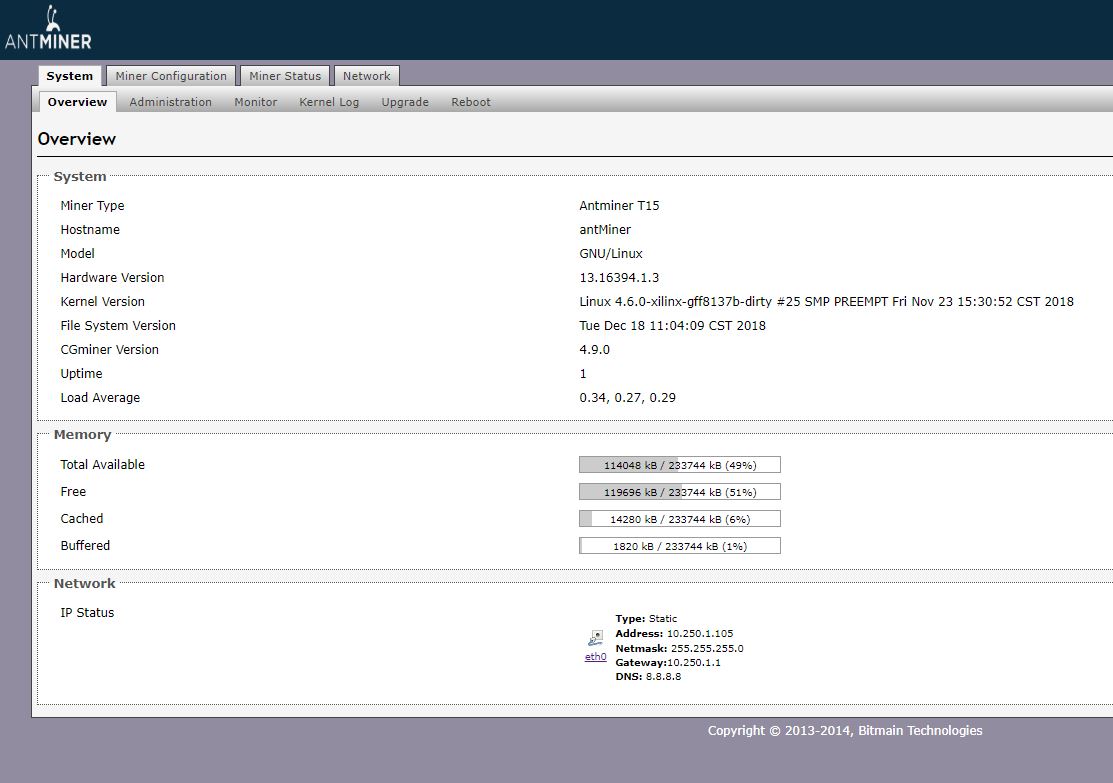Click the IP Status label

(x=87, y=613)
